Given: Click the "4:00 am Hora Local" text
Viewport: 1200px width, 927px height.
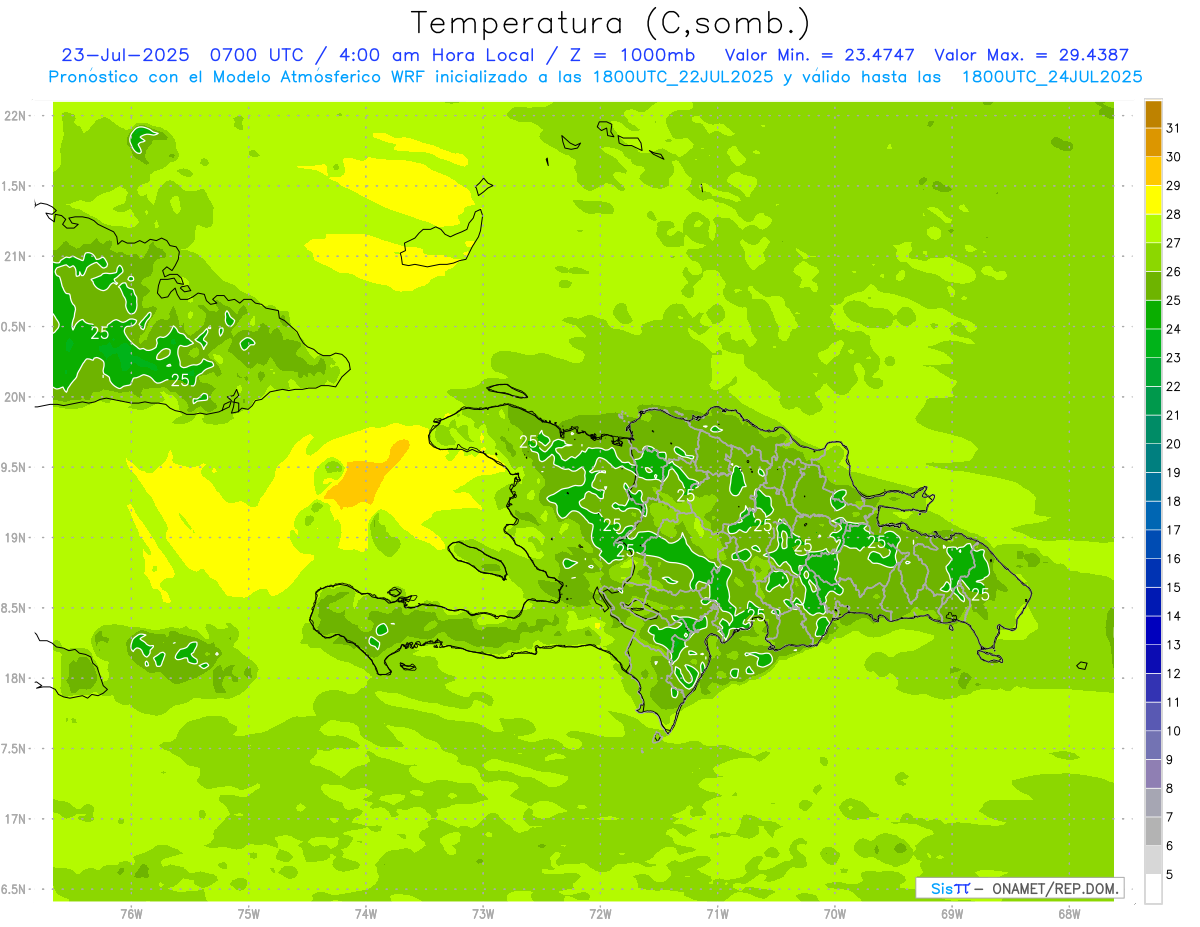Looking at the screenshot, I should click(x=437, y=55).
